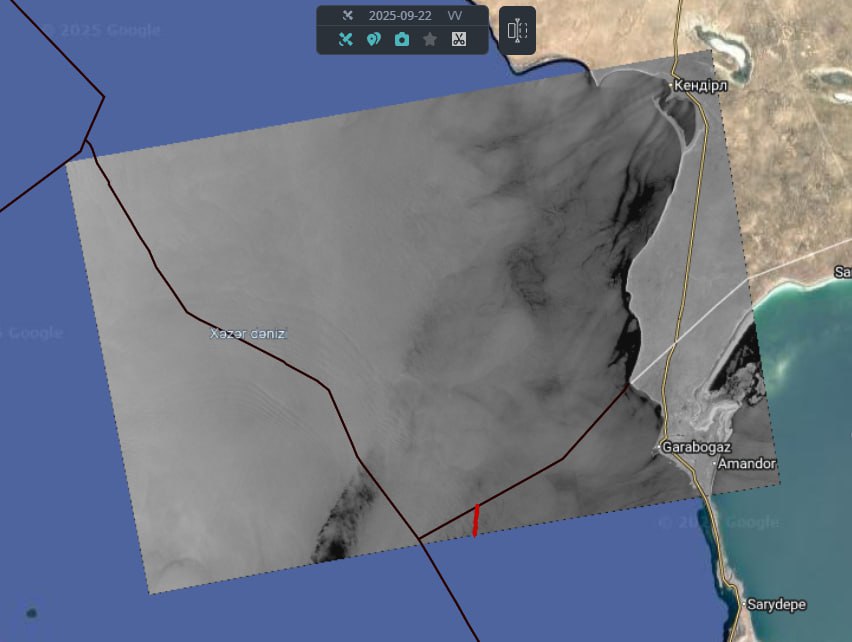Image resolution: width=852 pixels, height=642 pixels.
Task: Click the Sarydepe place label
Action: coord(776,604)
